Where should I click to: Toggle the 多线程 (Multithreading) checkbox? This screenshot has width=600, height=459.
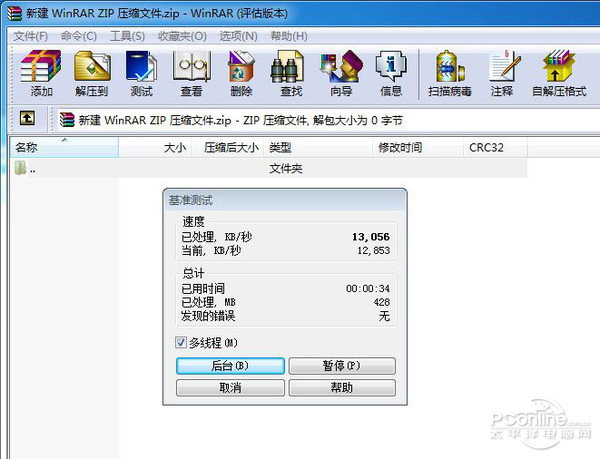coord(181,342)
